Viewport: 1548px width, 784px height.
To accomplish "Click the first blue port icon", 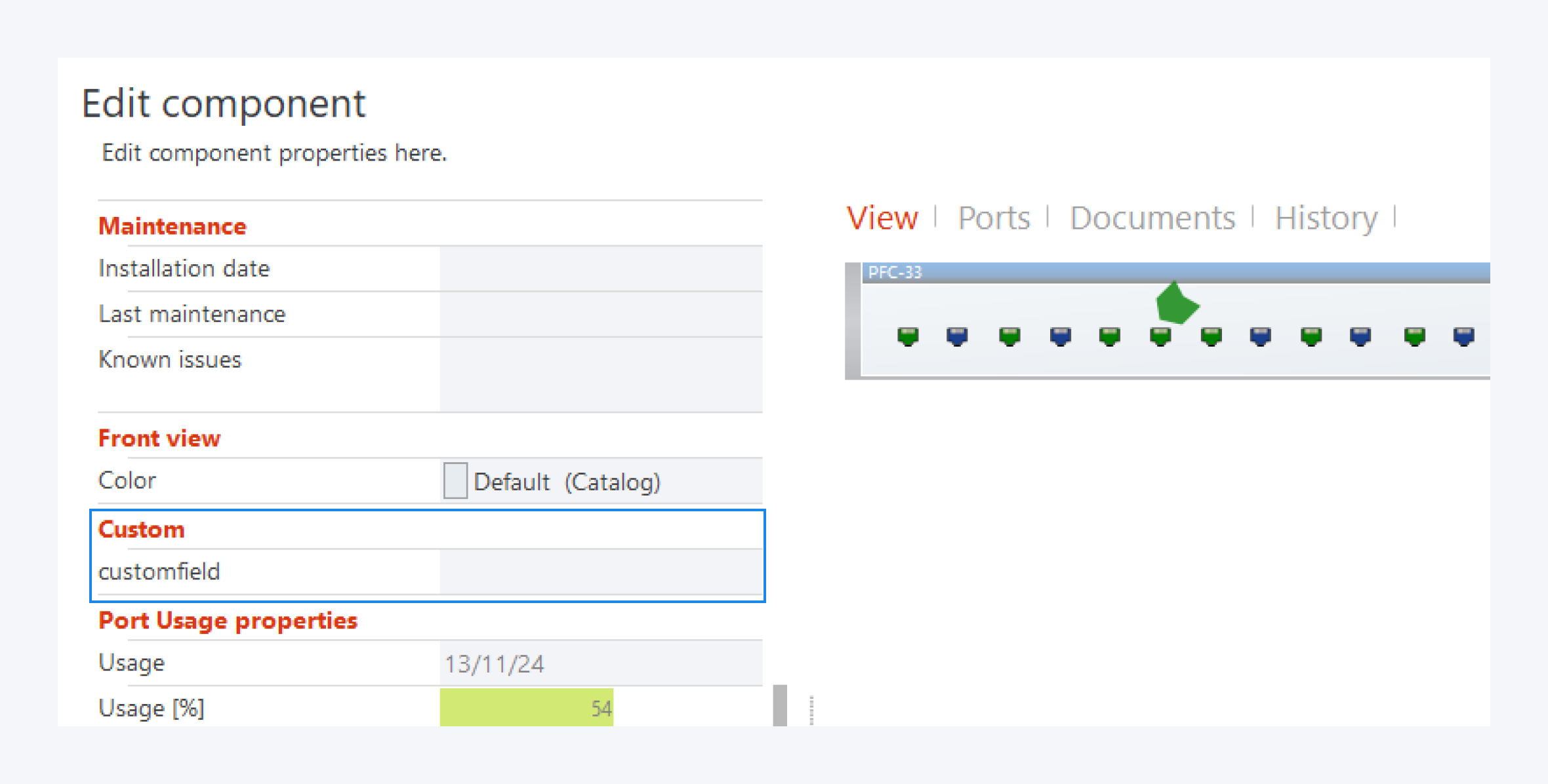I will tap(957, 336).
